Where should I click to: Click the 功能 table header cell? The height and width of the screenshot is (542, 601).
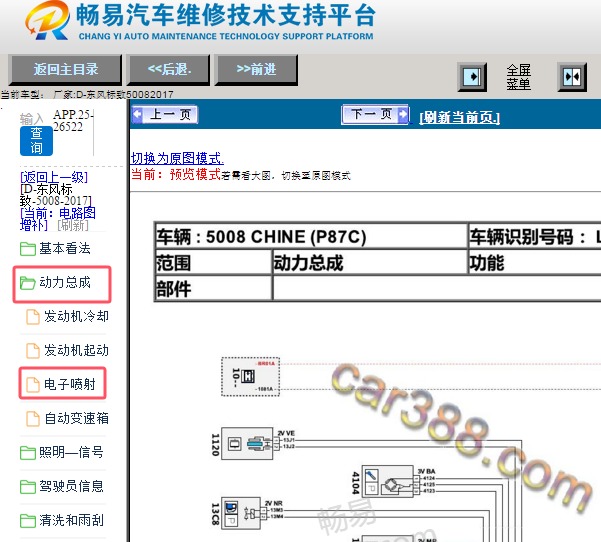(535, 263)
